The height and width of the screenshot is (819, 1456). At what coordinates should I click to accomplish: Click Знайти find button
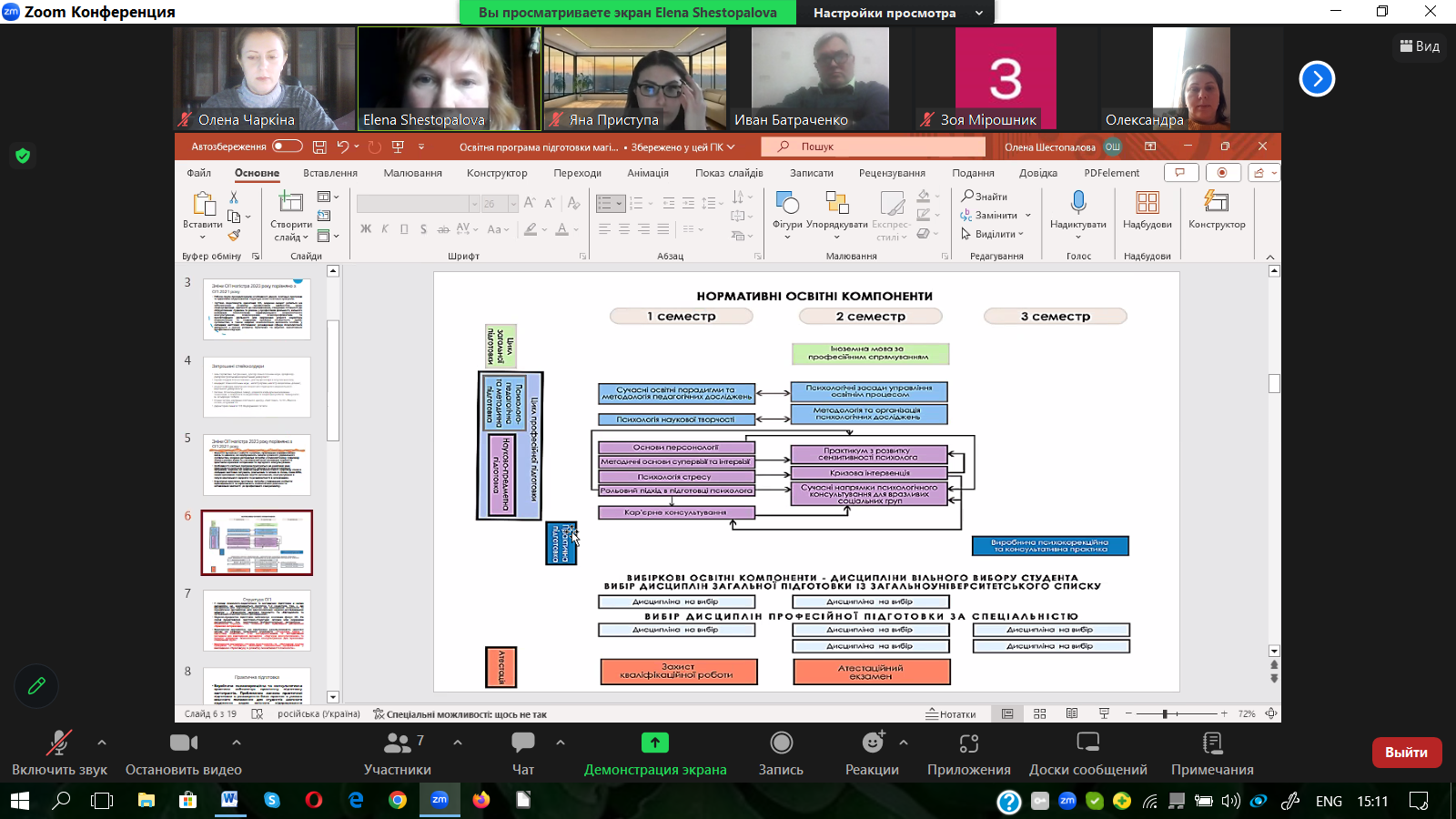click(x=985, y=197)
